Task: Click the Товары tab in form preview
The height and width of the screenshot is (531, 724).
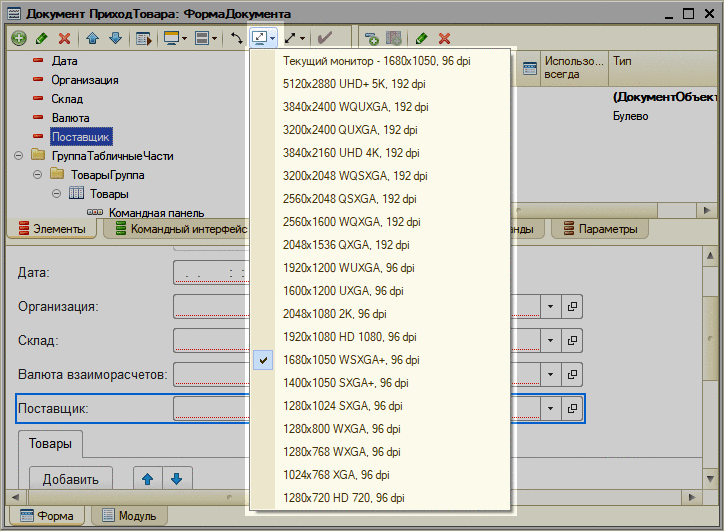Action: pyautogui.click(x=50, y=444)
